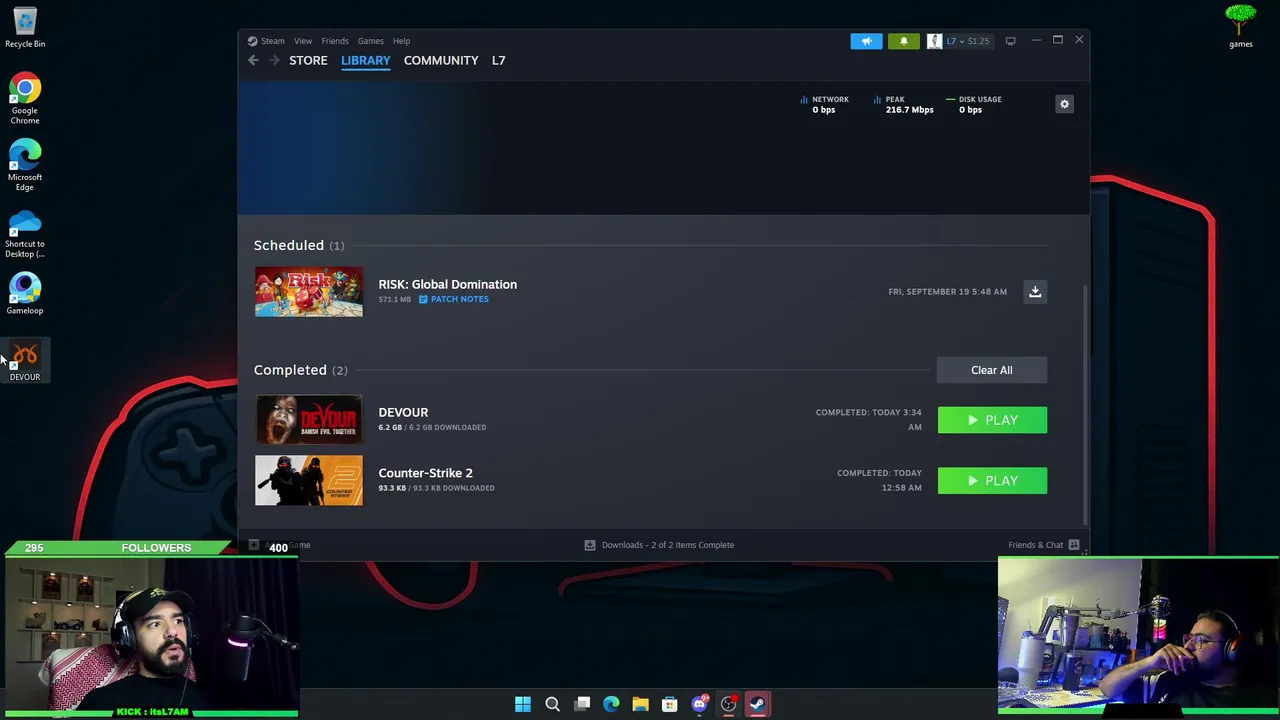Open File Explorer from taskbar
Image resolution: width=1280 pixels, height=720 pixels.
(x=640, y=704)
